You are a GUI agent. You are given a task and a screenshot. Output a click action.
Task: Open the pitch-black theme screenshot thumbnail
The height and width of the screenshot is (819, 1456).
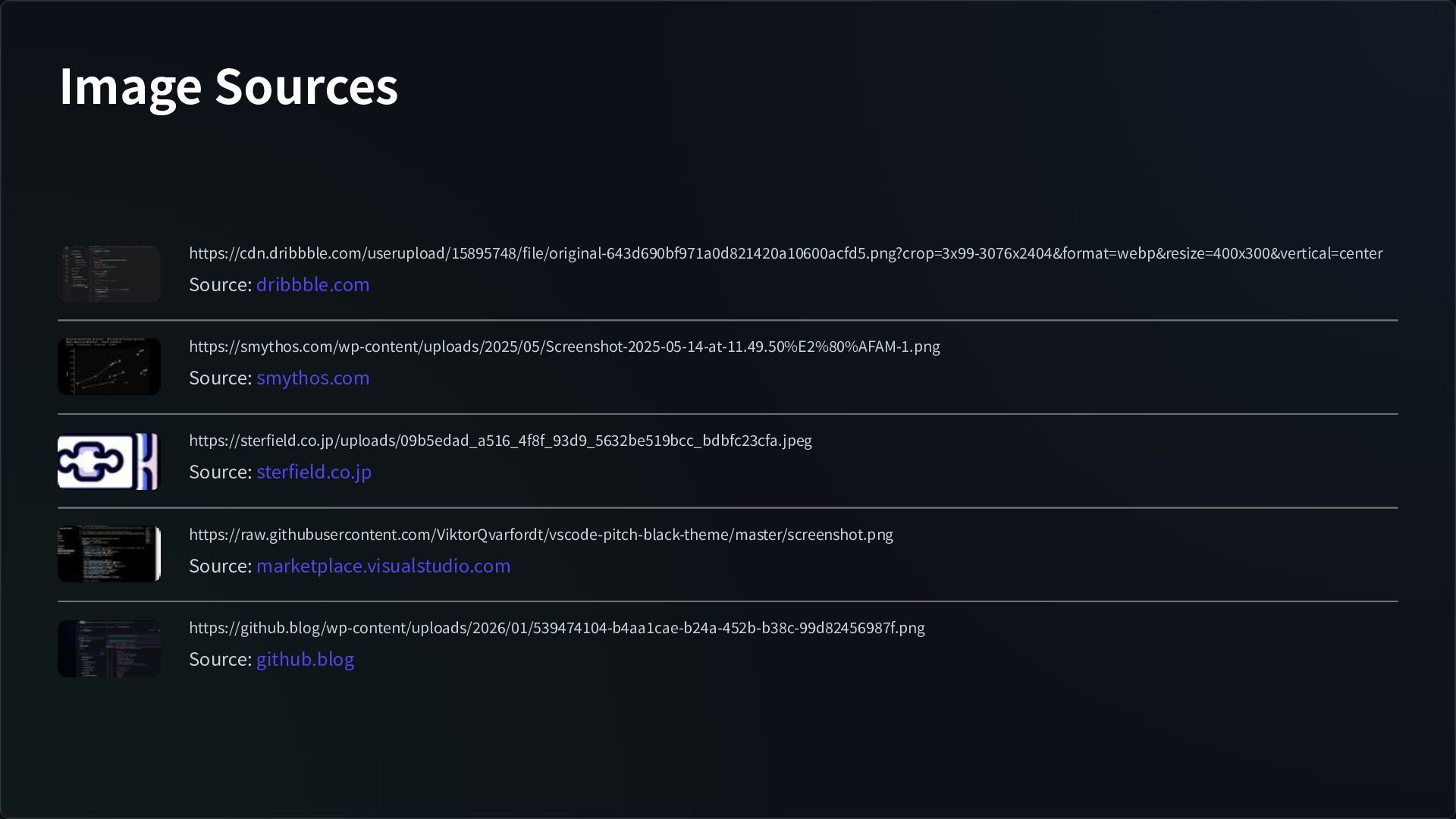click(x=109, y=554)
